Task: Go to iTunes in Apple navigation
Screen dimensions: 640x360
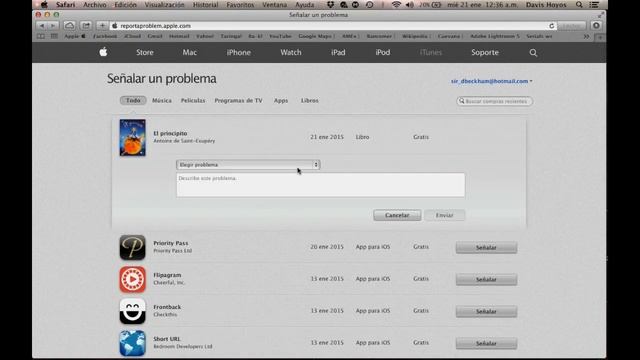Action: click(x=431, y=52)
